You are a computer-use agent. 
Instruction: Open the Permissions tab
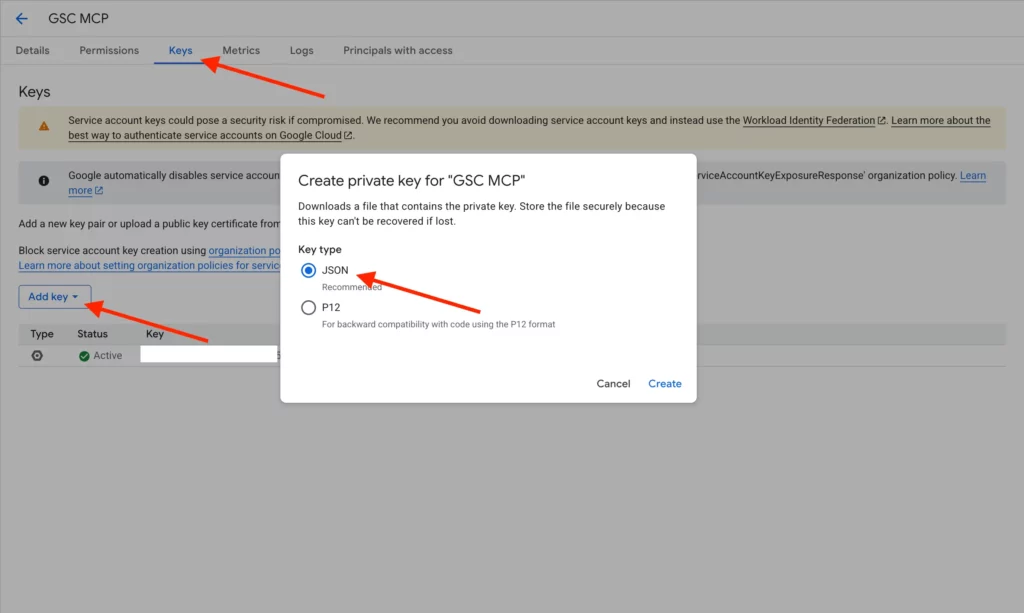tap(109, 50)
